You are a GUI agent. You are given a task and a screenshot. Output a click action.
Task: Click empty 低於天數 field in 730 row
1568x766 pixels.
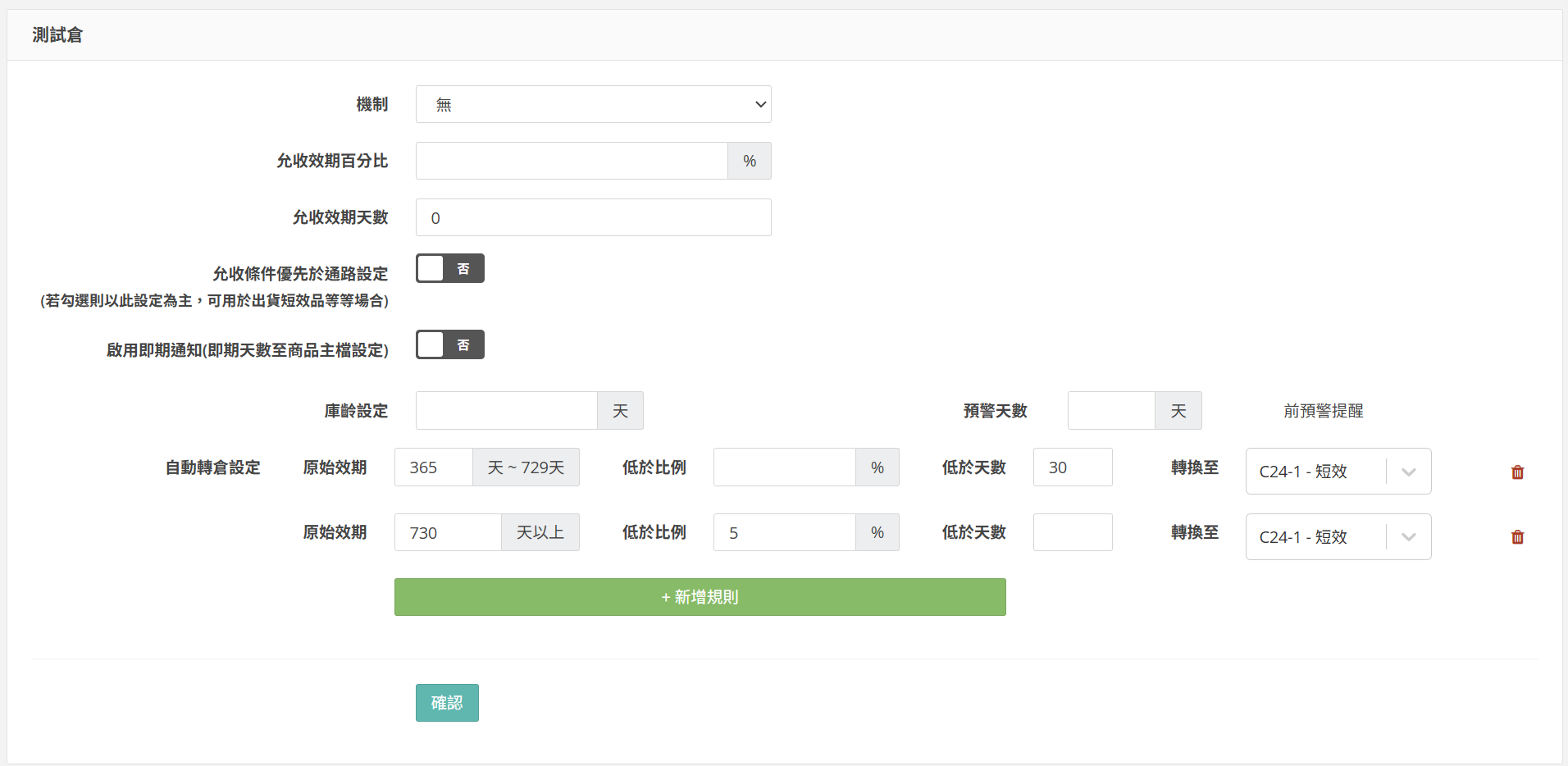(1072, 533)
